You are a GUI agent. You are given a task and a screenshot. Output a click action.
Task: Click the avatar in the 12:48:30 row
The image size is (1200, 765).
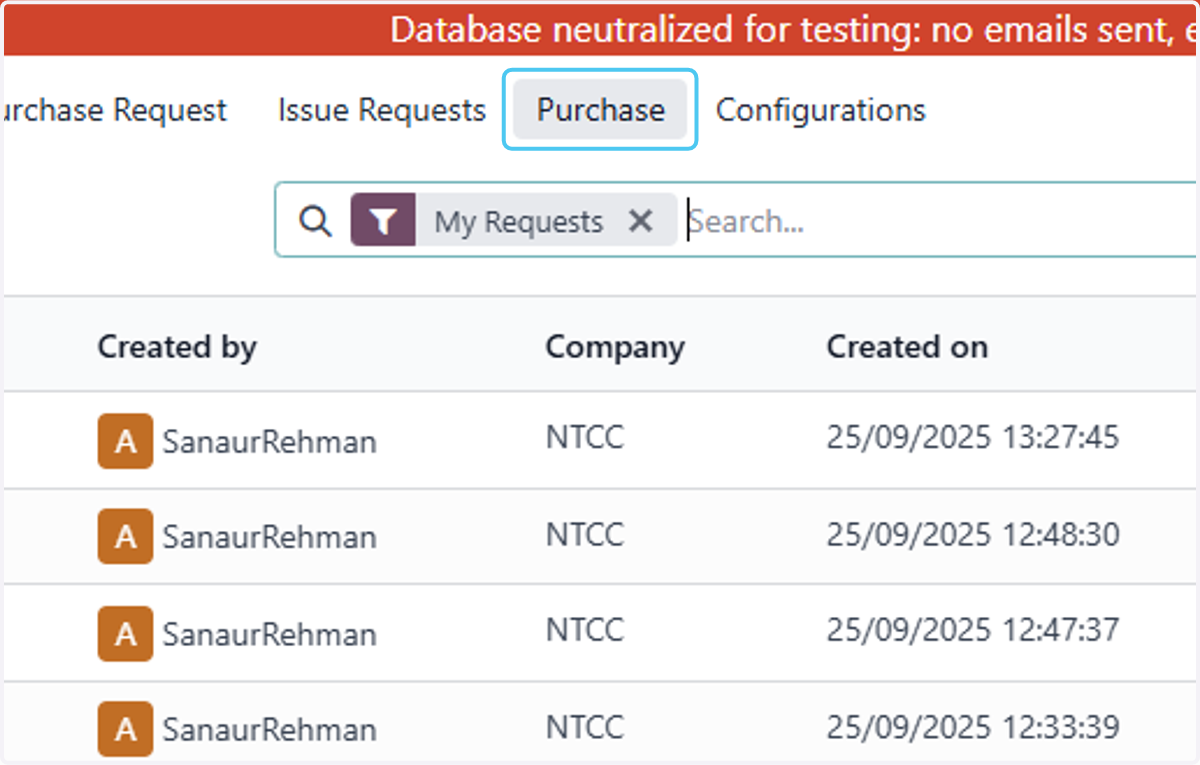126,536
